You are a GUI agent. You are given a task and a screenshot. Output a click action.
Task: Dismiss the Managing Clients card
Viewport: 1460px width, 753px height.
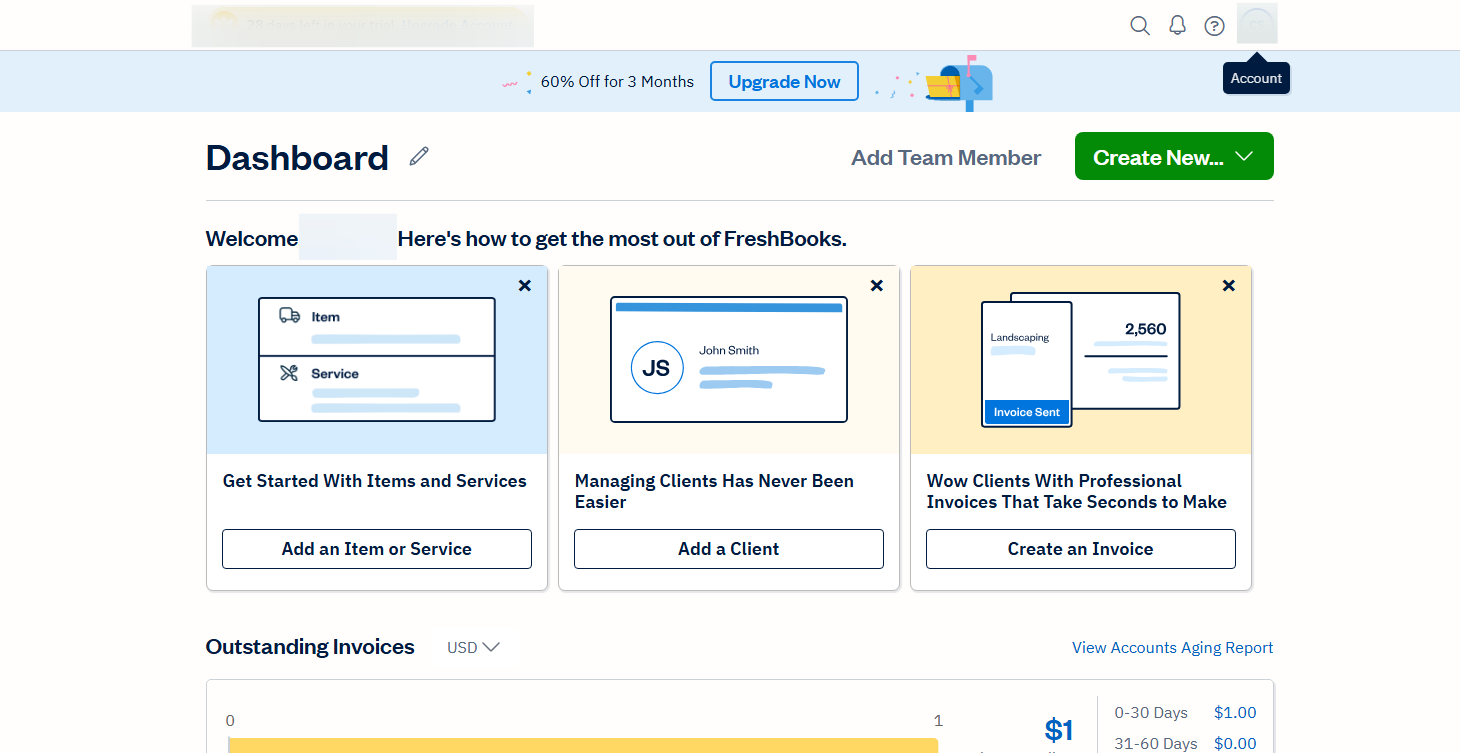tap(877, 286)
